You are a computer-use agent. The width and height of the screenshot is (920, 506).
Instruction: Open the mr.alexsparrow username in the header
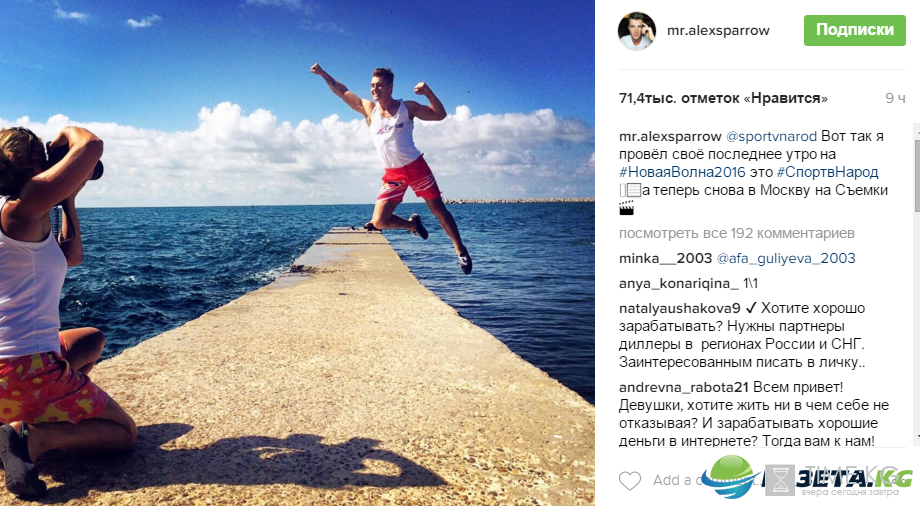point(718,31)
